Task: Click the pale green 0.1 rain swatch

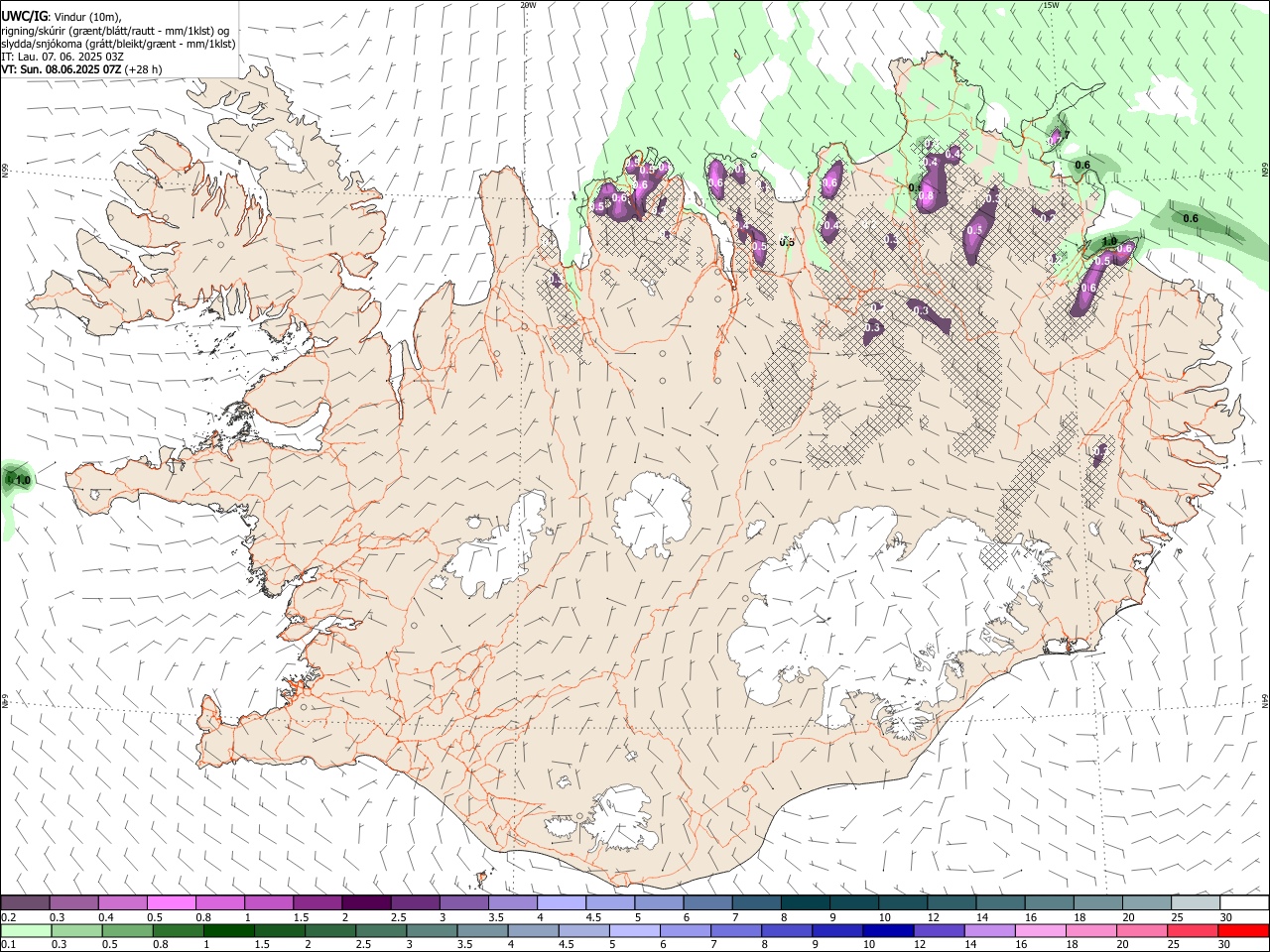Action: 25,930
